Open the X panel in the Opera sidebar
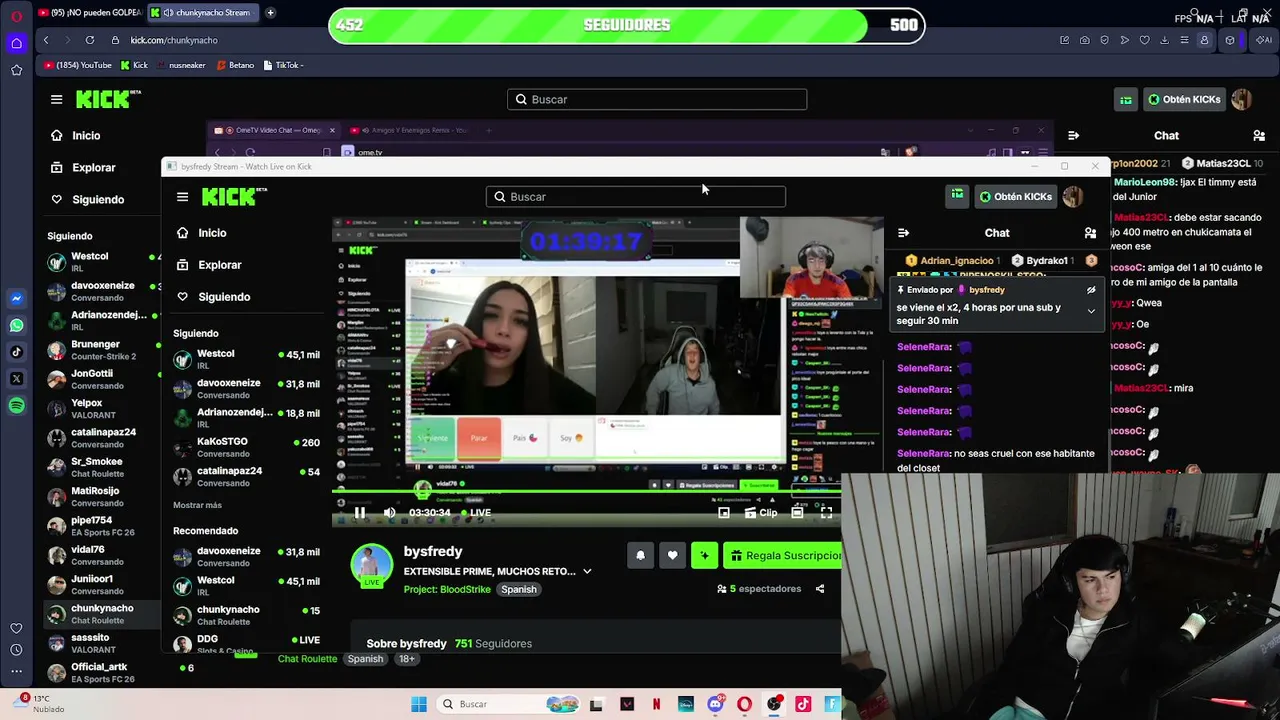 tap(16, 379)
